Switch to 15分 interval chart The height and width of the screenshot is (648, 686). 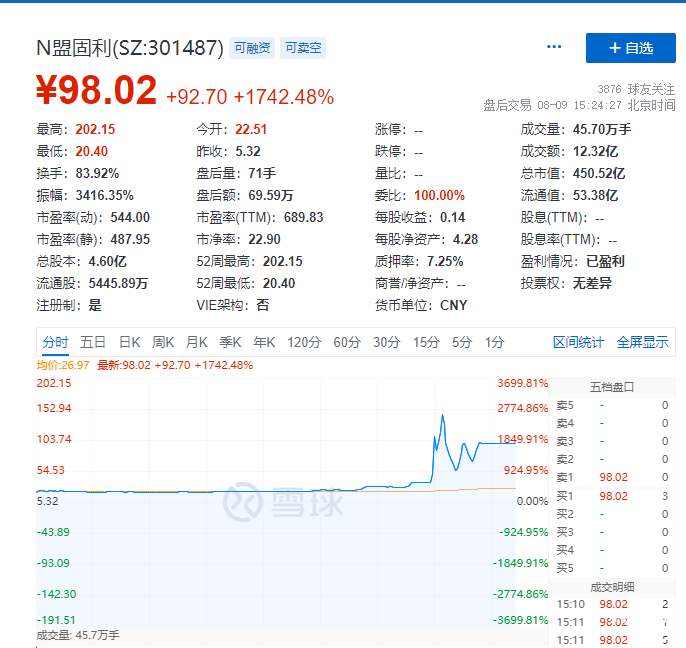coord(426,342)
